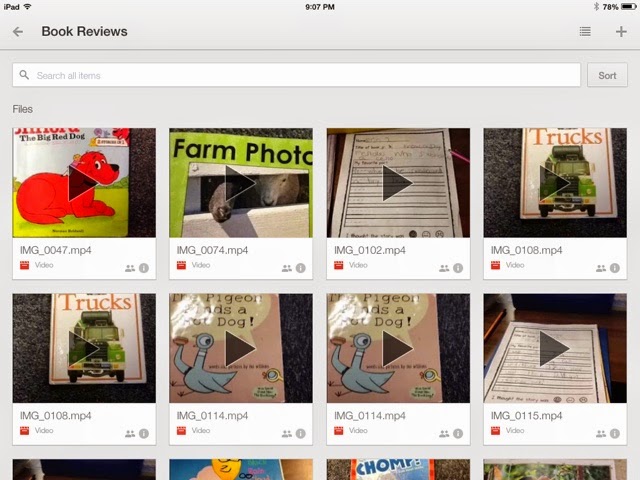Viewport: 640px width, 480px height.
Task: Tap the plus icon to add a new item
Action: (621, 31)
